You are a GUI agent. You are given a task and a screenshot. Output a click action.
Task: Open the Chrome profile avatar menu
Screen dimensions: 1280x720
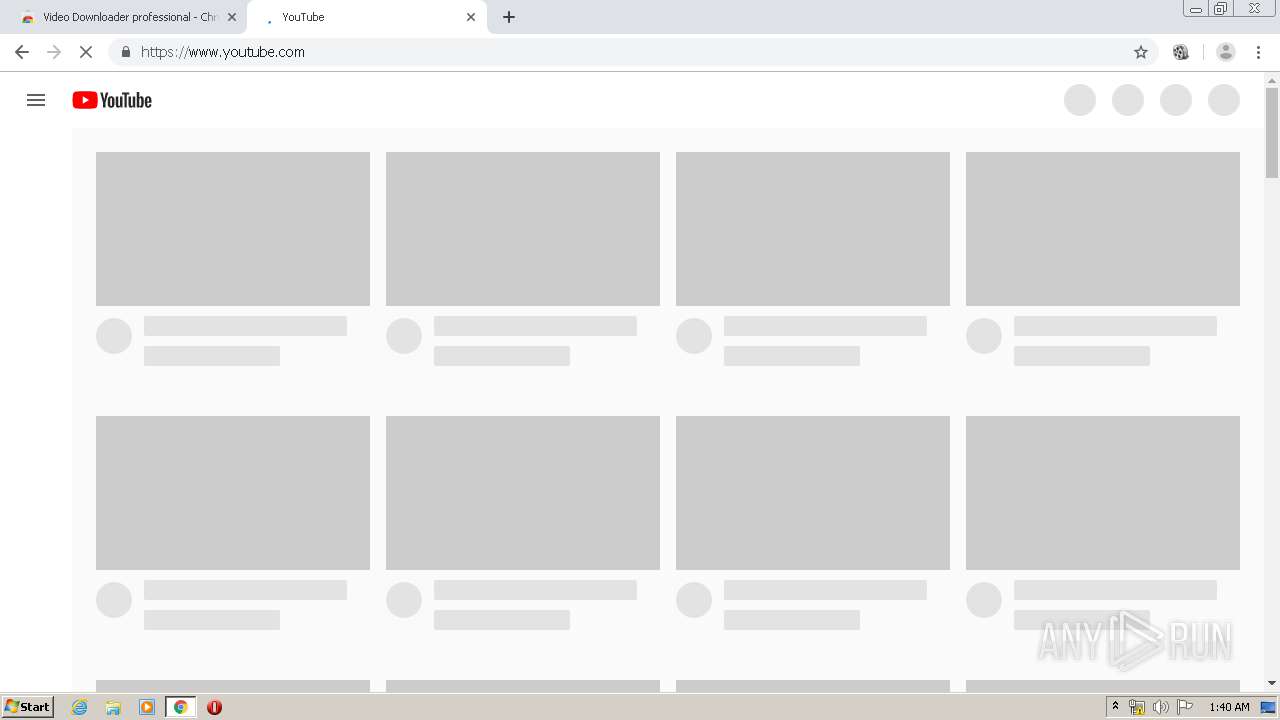1226,52
